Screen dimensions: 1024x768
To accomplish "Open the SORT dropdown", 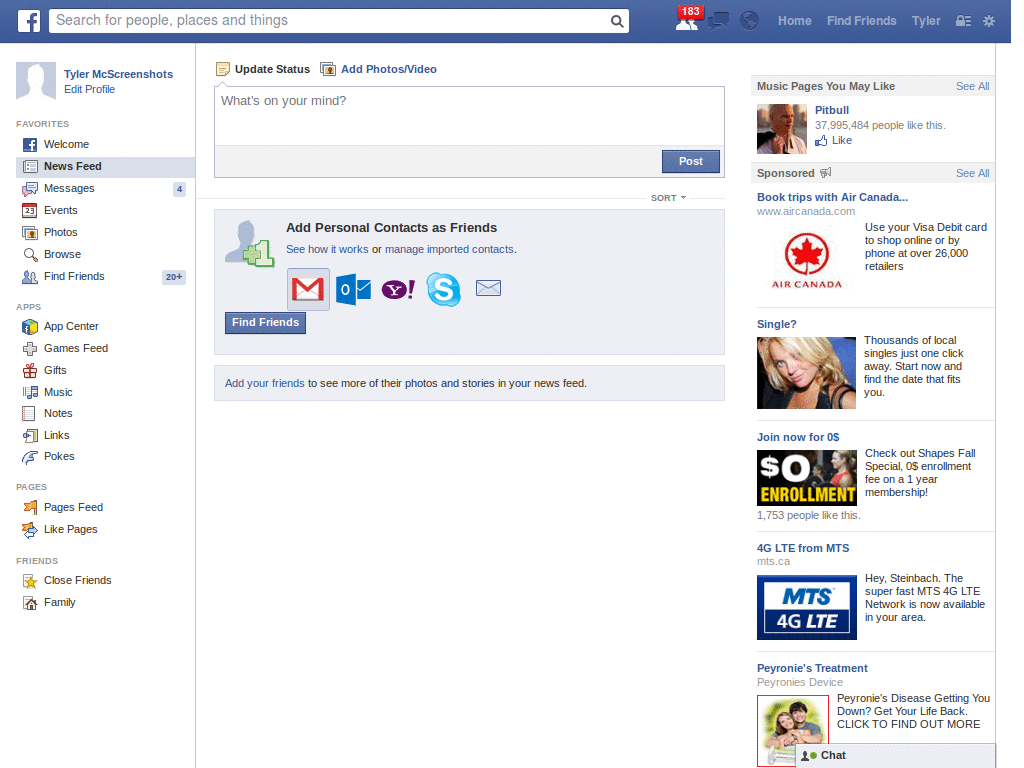I will tap(668, 198).
